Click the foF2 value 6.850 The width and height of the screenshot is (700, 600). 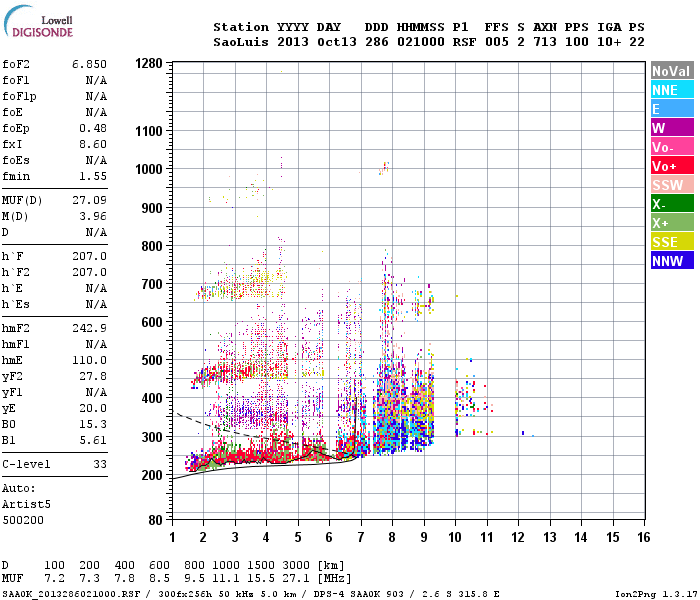(89, 64)
